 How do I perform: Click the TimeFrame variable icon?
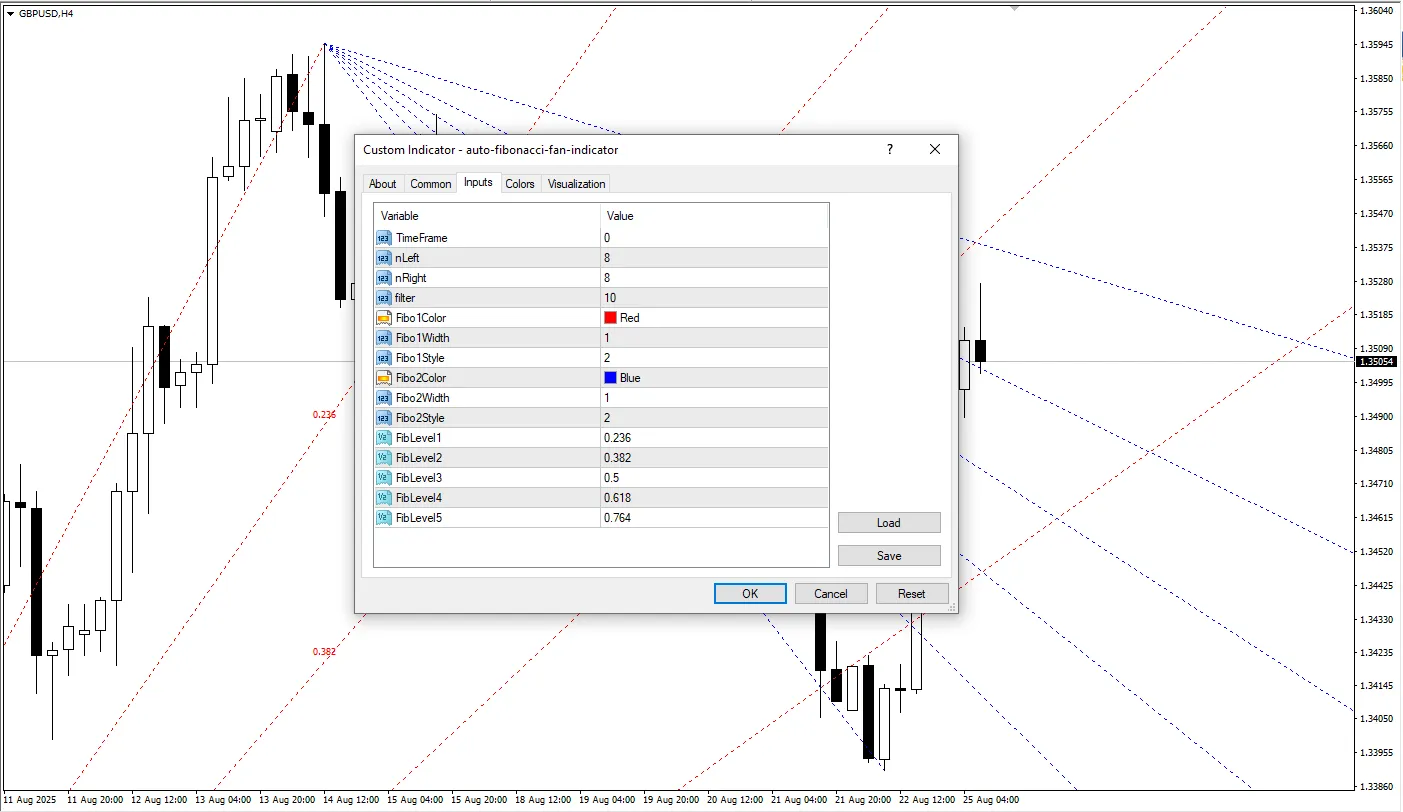pos(384,238)
